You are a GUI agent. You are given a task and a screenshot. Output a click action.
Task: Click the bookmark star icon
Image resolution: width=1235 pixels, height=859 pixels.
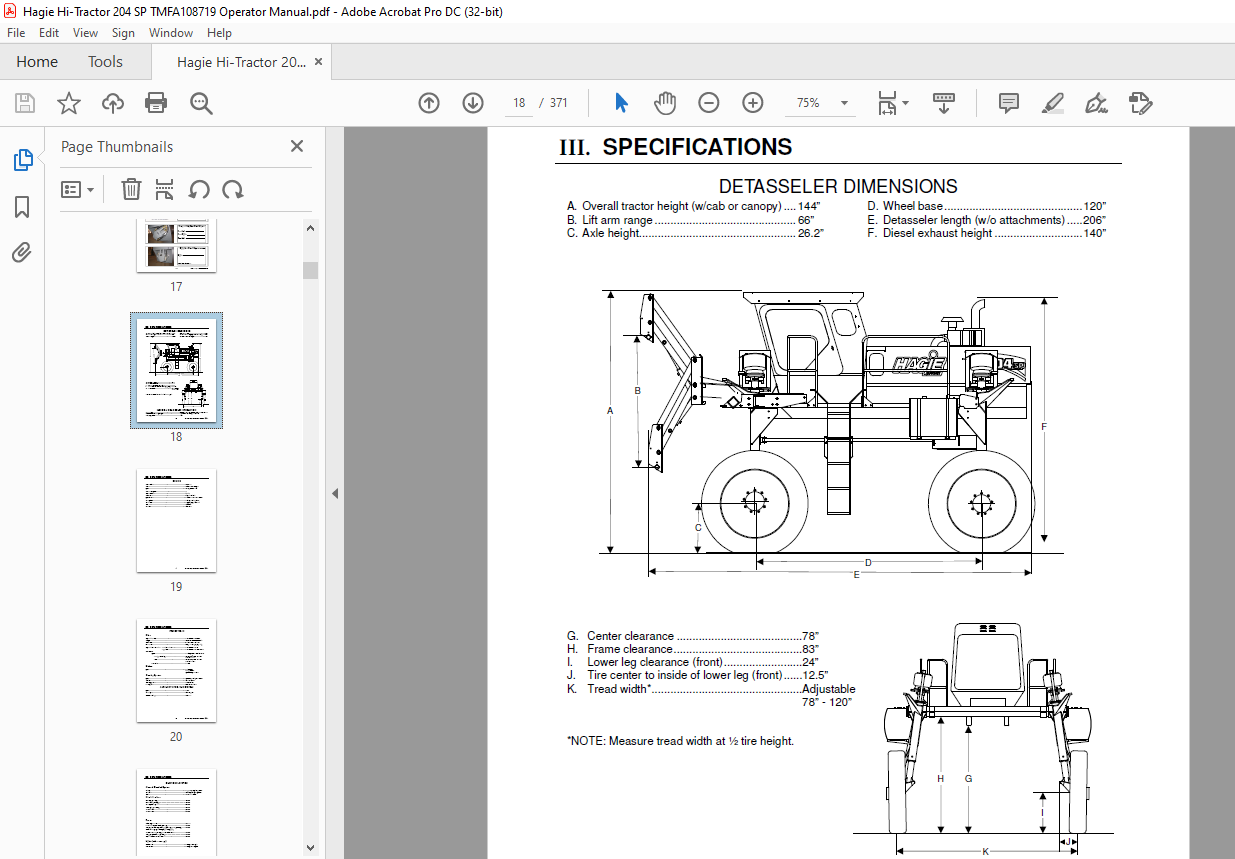pos(69,103)
